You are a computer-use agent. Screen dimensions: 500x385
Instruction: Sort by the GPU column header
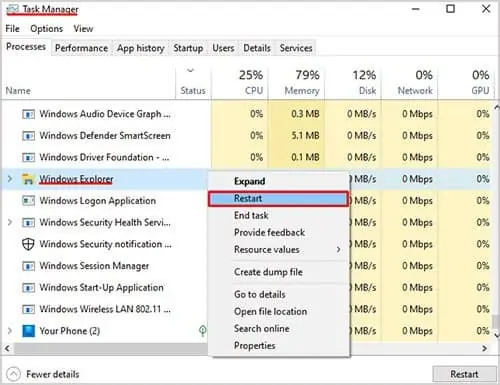[x=466, y=83]
